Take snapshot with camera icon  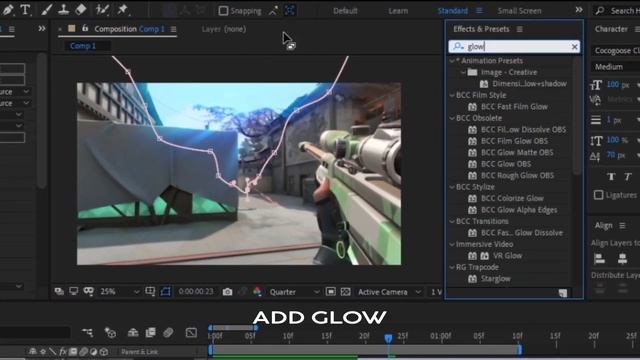point(227,292)
